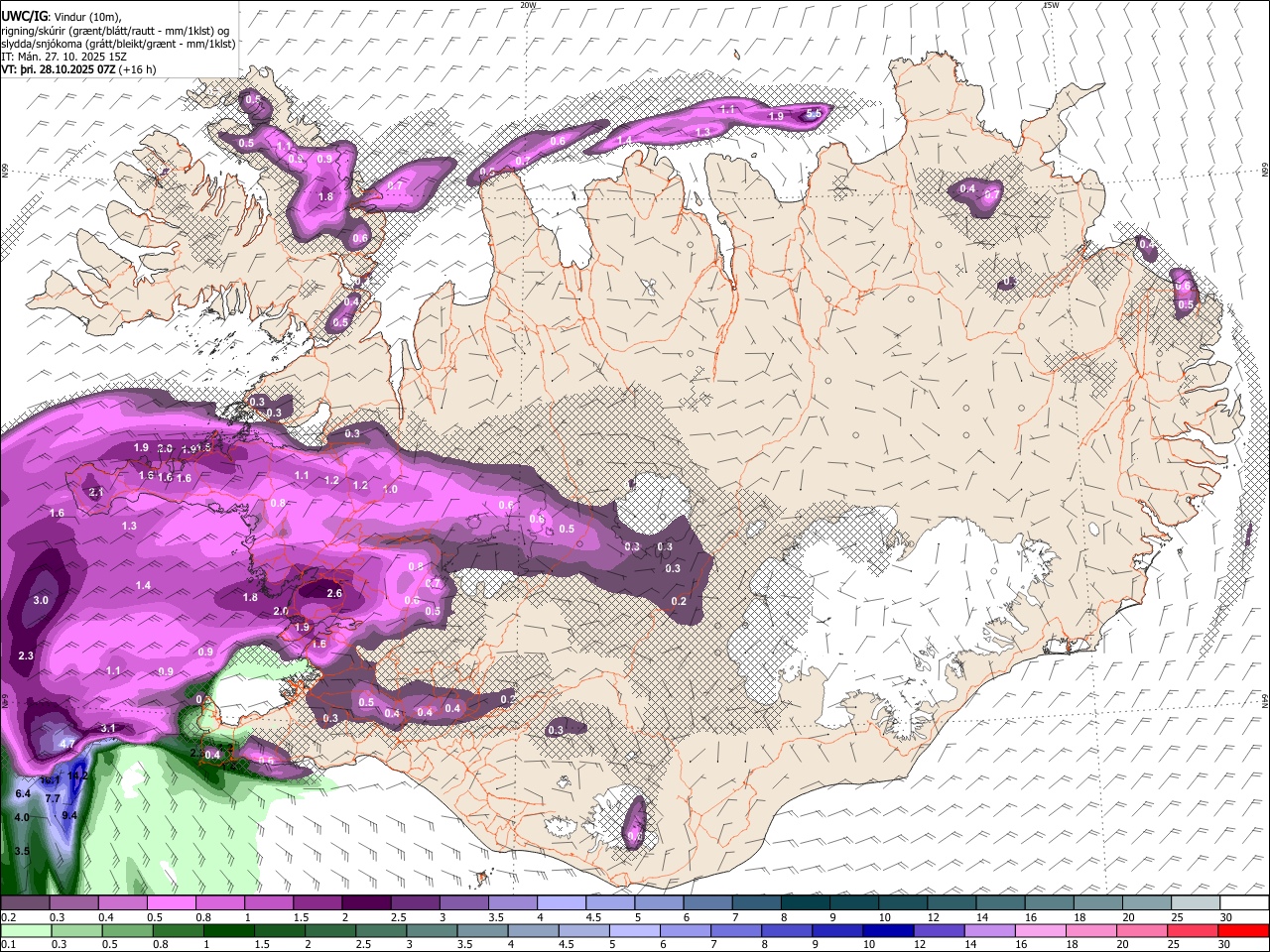This screenshot has height=952, width=1270.
Task: Select the 9.4 rainfall value on the map
Action: point(69,815)
